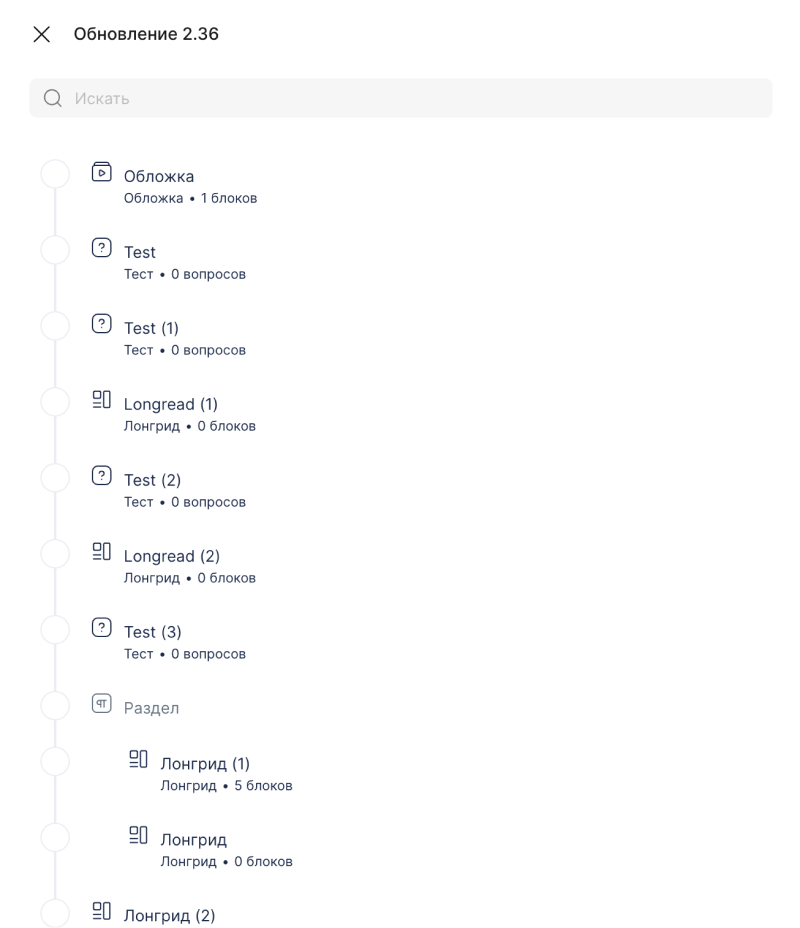Toggle the progress circle for Обложка
The image size is (800, 928).
click(x=55, y=174)
